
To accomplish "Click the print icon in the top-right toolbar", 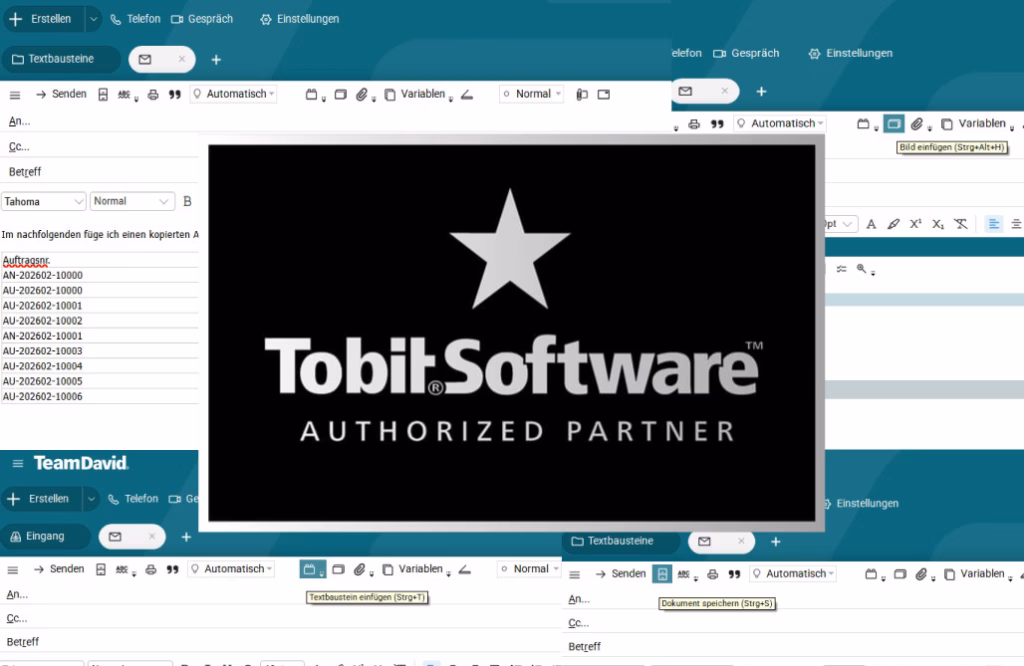I will tap(694, 124).
